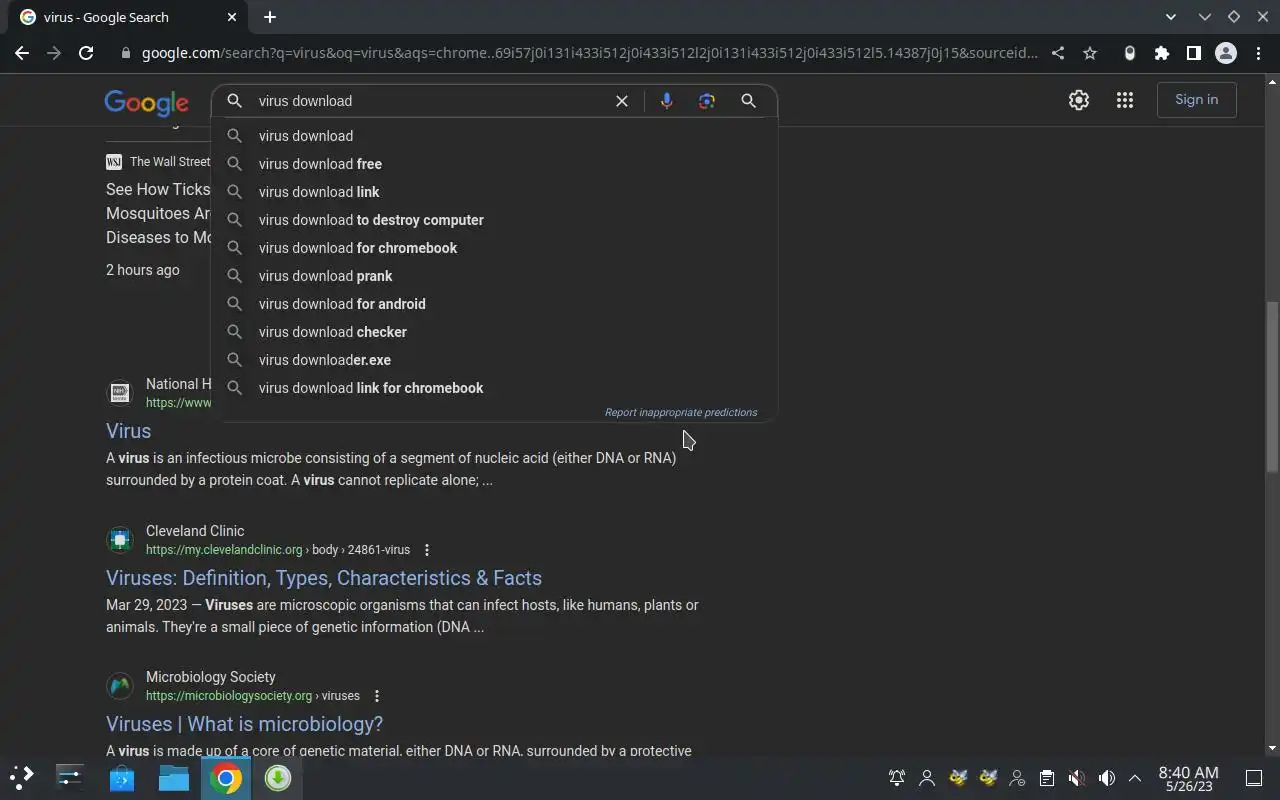Go forward with the browser arrow
The height and width of the screenshot is (800, 1280).
point(54,53)
